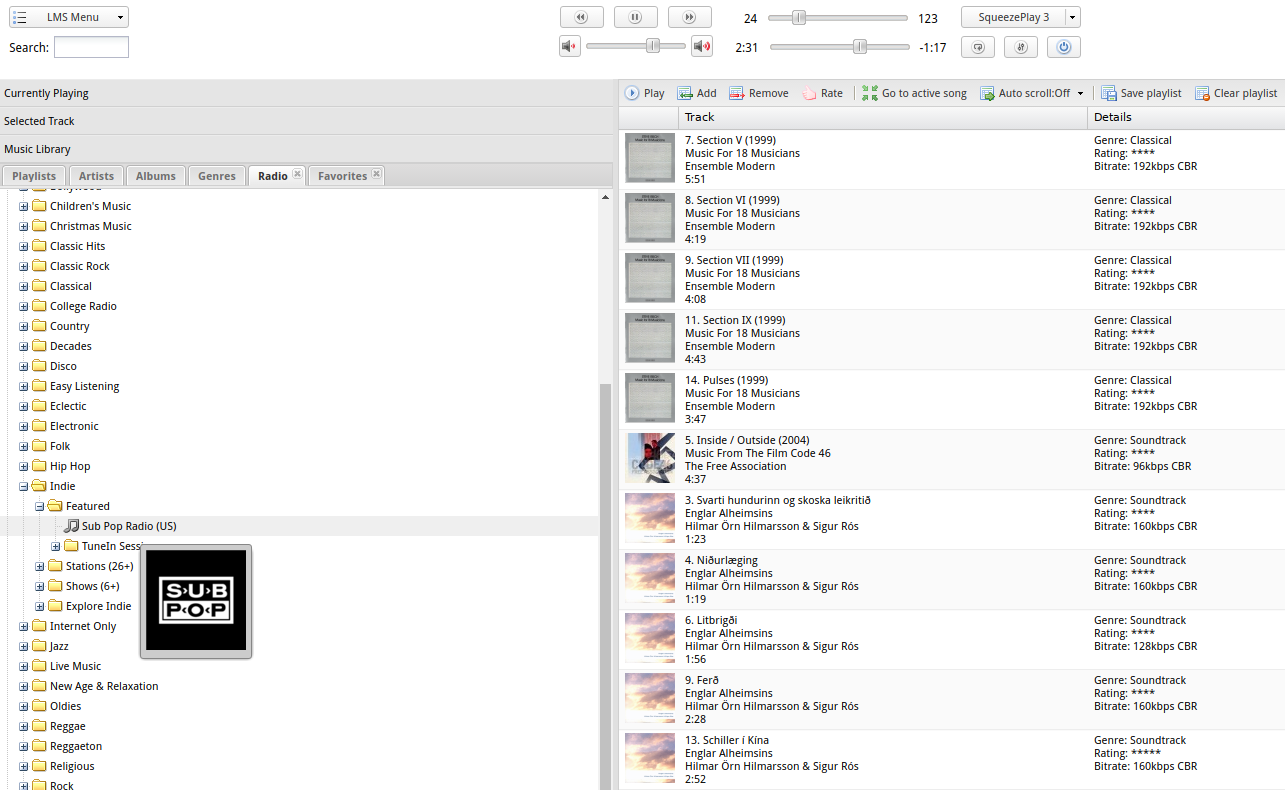1285x790 pixels.
Task: Click the Clear playlist icon
Action: coord(1202,93)
